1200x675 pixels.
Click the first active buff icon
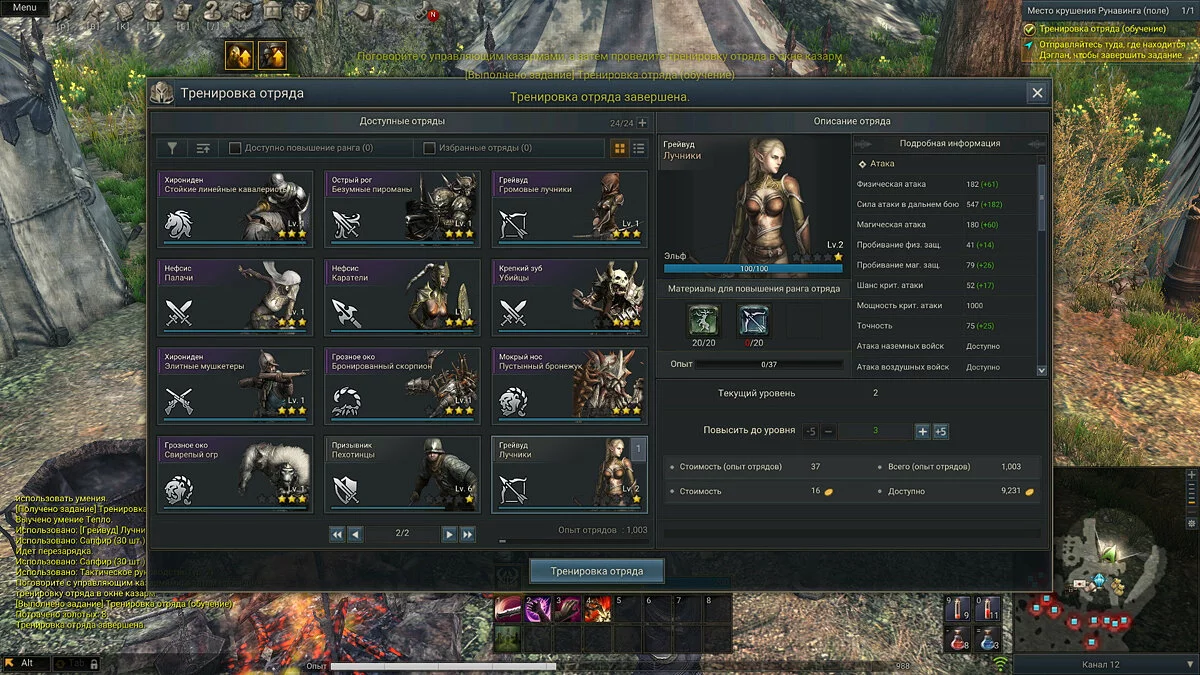(x=239, y=56)
